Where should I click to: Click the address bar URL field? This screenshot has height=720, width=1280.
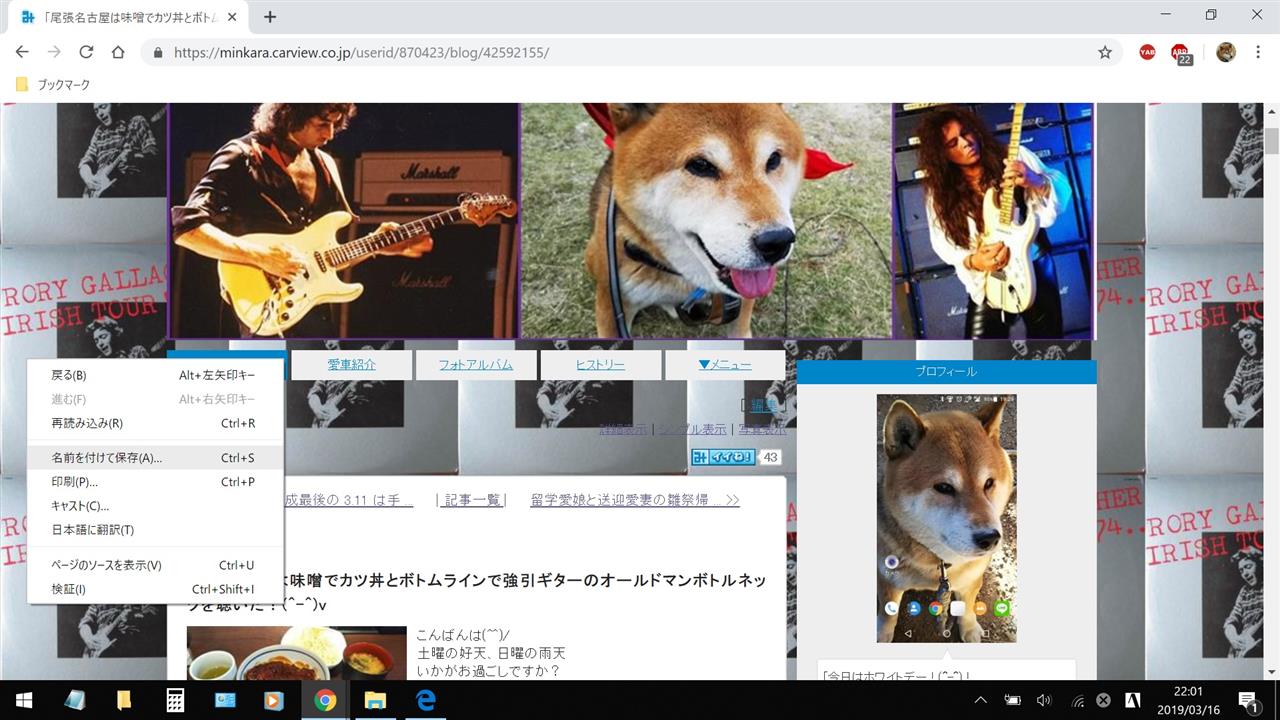click(x=630, y=52)
